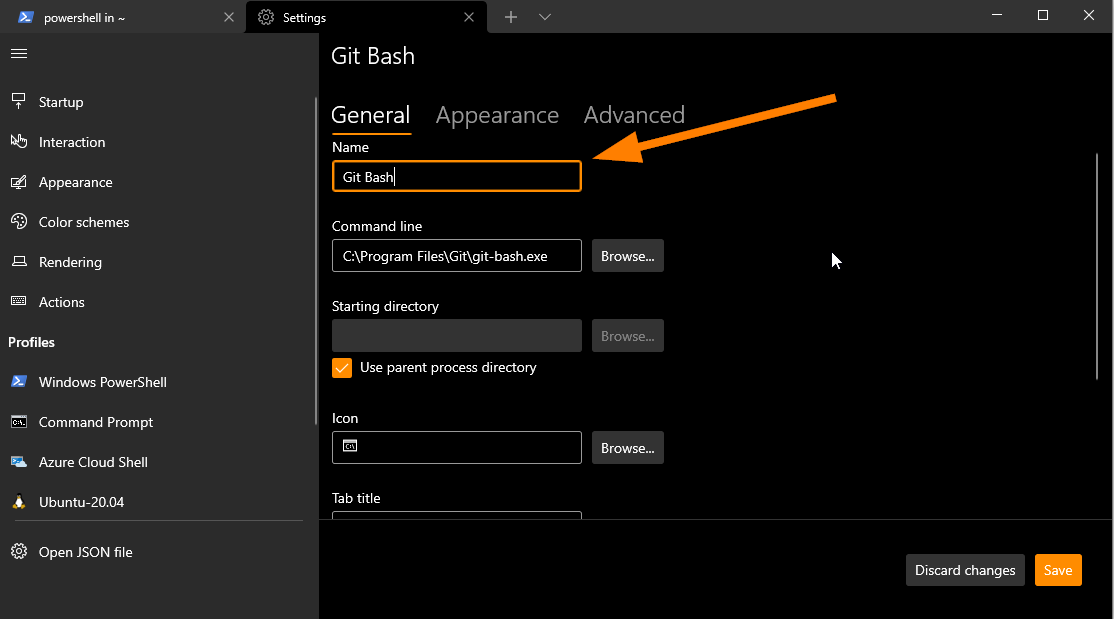Add a new tab with plus button
This screenshot has height=619, width=1114.
tap(511, 17)
